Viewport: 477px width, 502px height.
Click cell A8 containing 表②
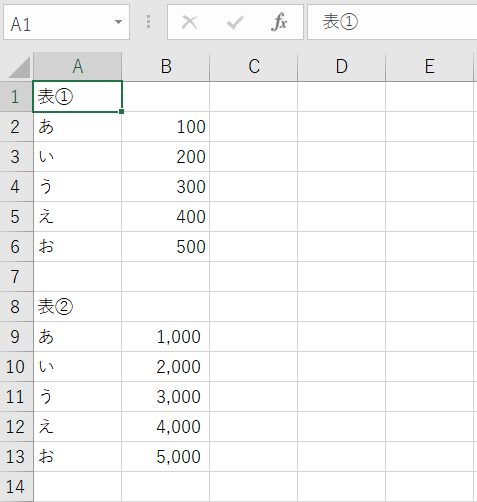point(78,307)
